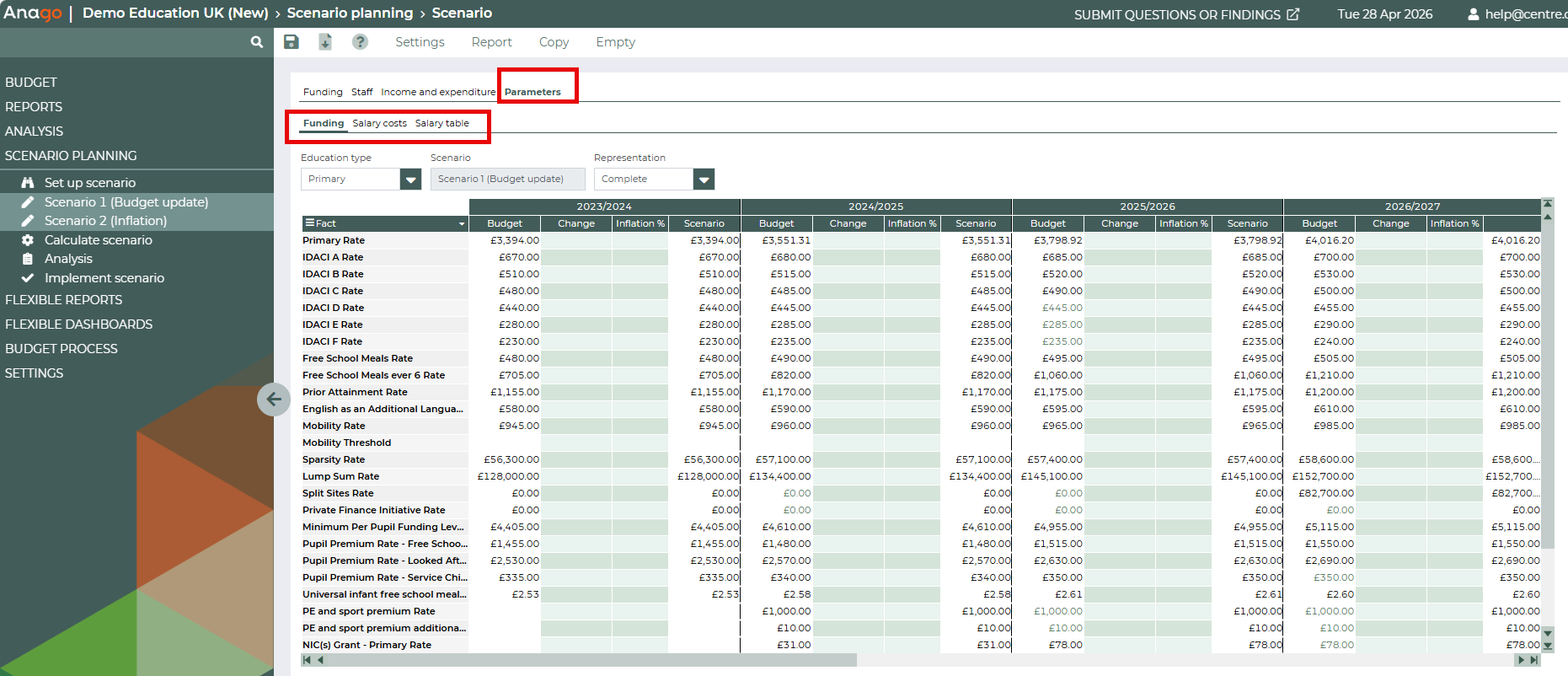
Task: Click the user account icon
Action: click(1473, 14)
